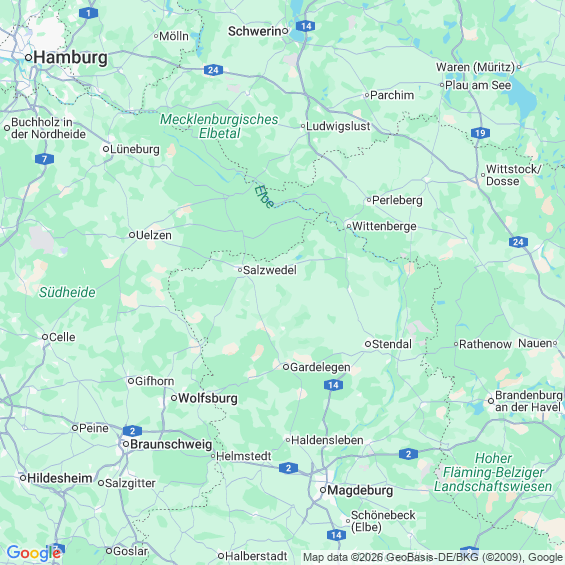The image size is (565, 565).
Task: Click the Elbe river label
Action: [x=264, y=197]
